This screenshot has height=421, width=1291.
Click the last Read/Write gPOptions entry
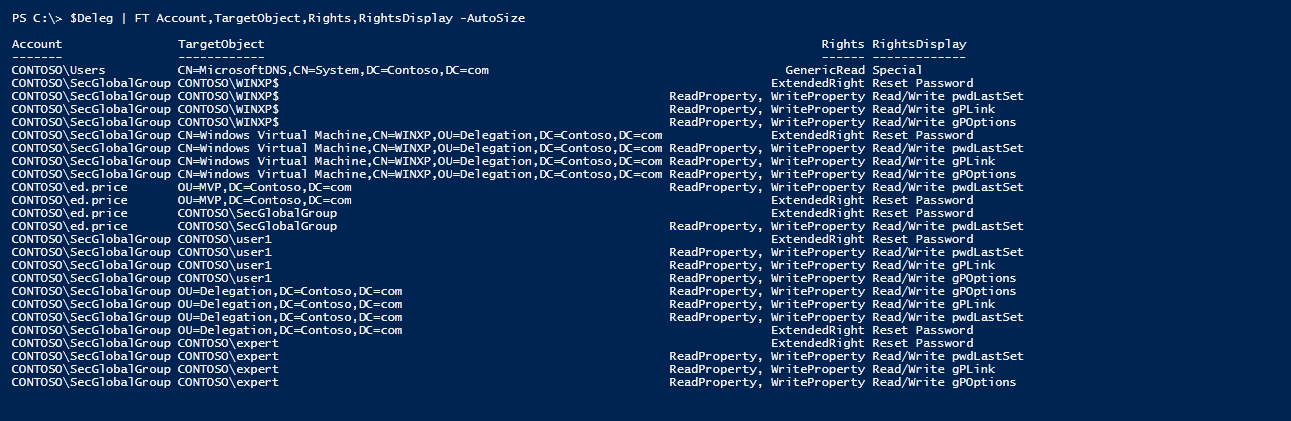tap(944, 382)
